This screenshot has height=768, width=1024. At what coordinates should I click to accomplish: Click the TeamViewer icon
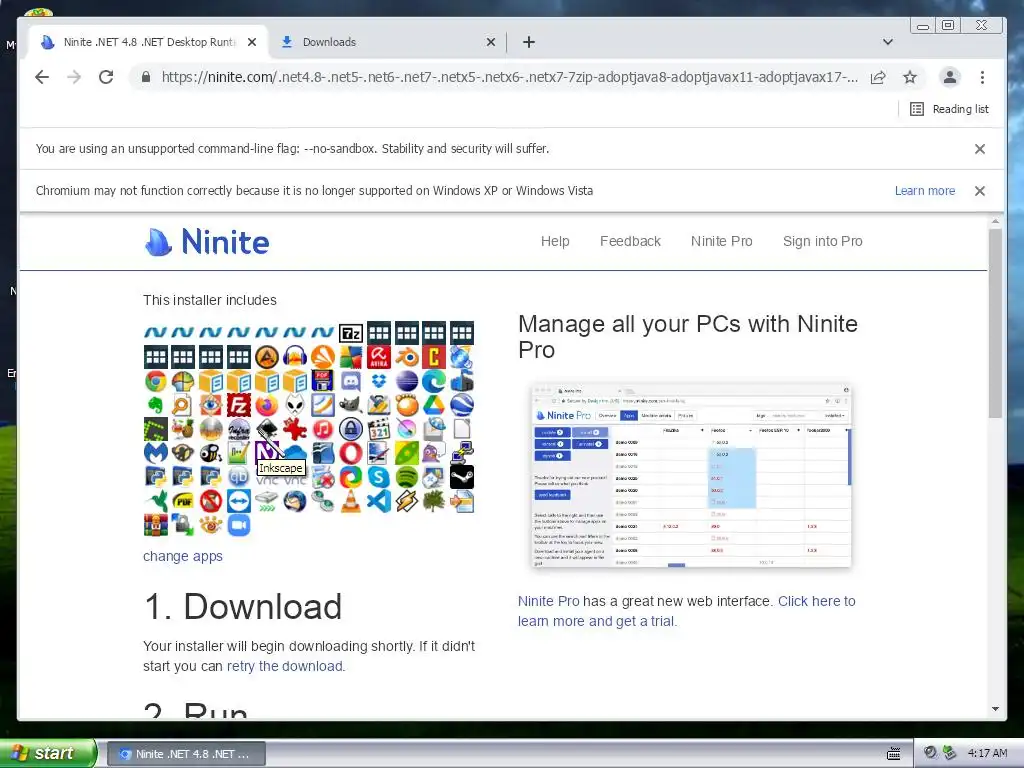point(239,501)
